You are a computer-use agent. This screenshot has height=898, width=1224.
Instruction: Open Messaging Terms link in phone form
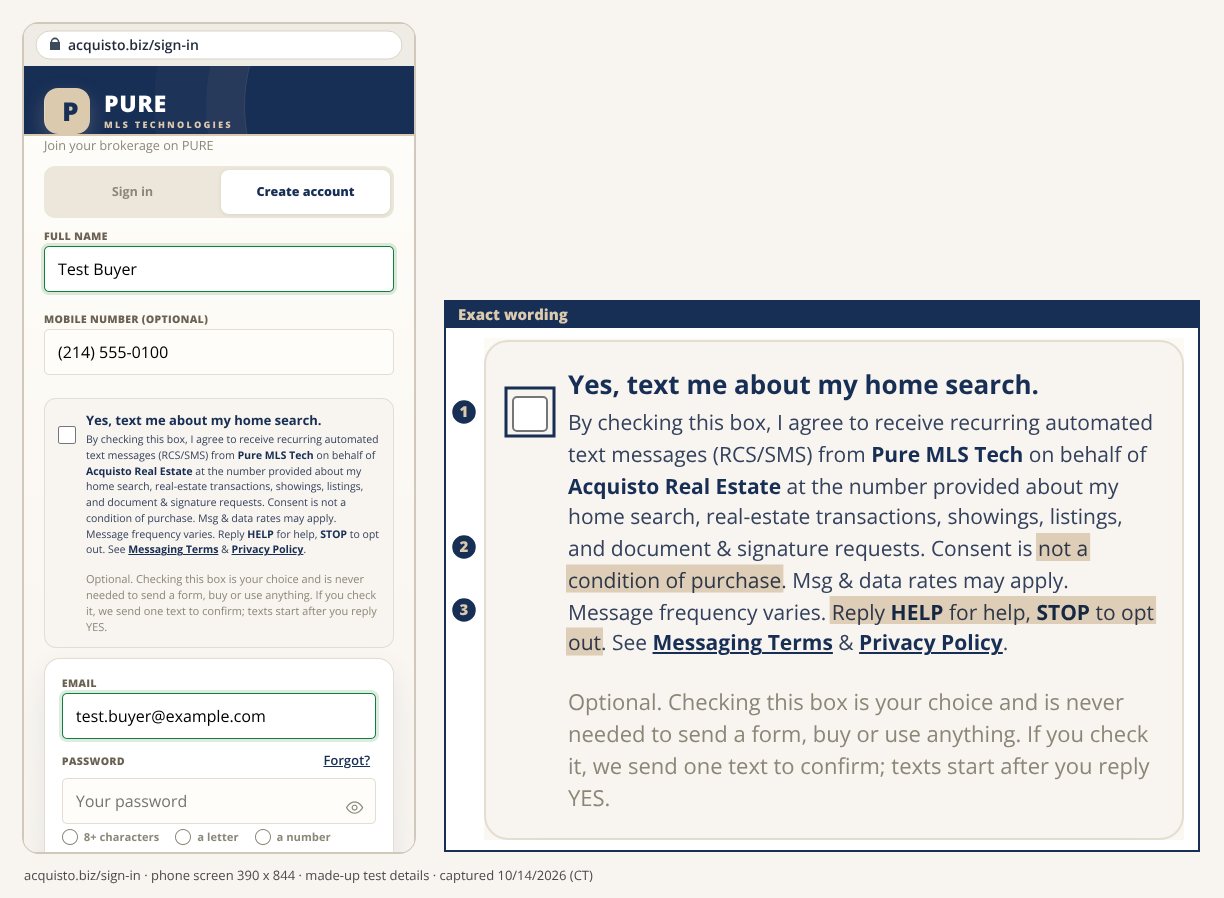173,549
